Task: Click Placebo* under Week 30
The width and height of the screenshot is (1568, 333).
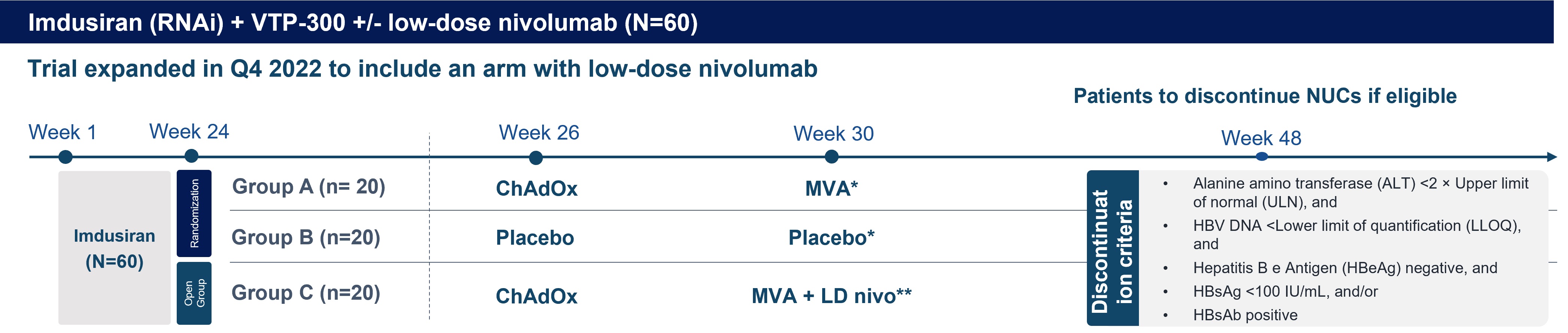Action: tap(832, 238)
